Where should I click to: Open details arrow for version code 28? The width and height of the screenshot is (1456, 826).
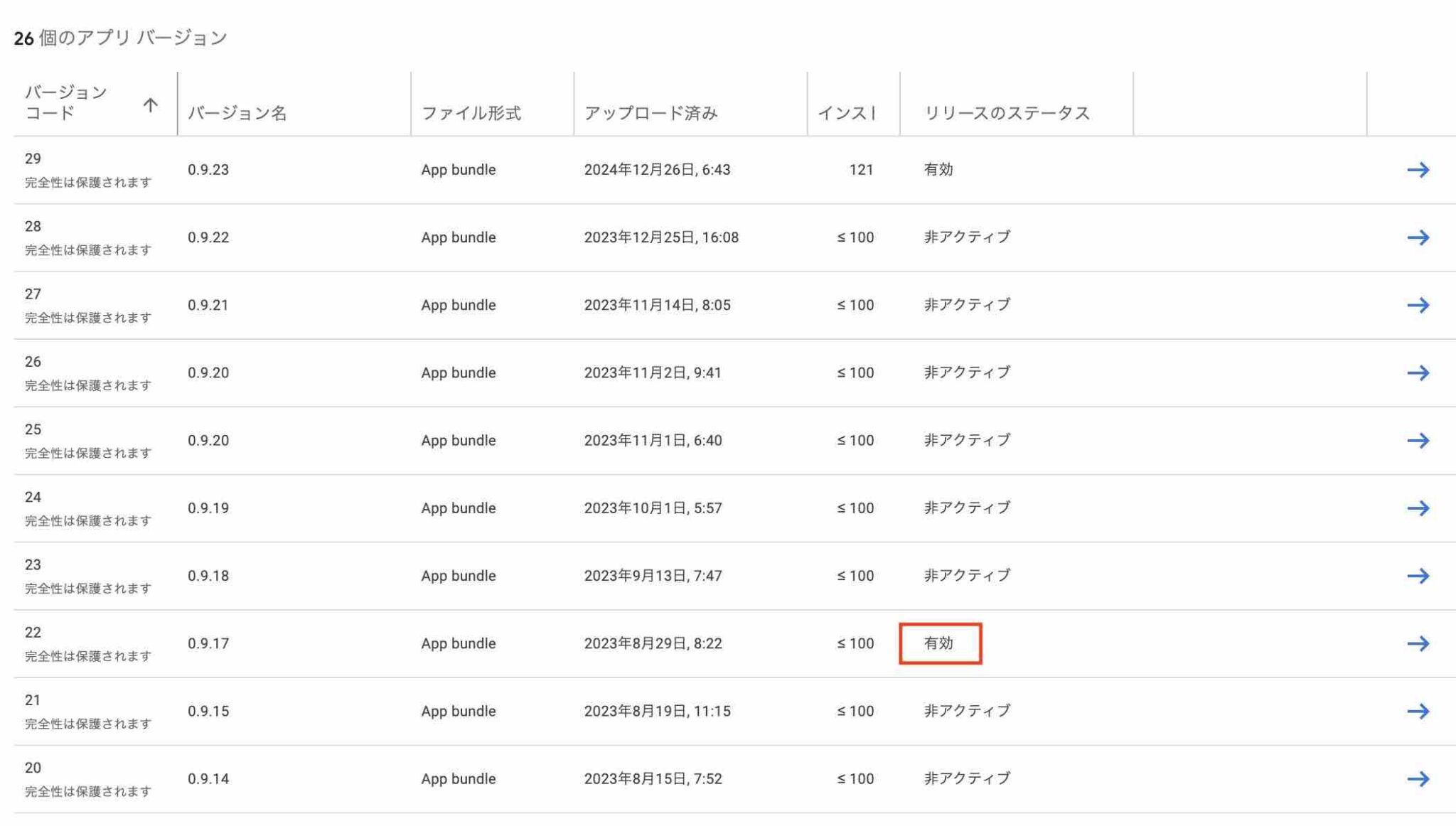pos(1418,237)
